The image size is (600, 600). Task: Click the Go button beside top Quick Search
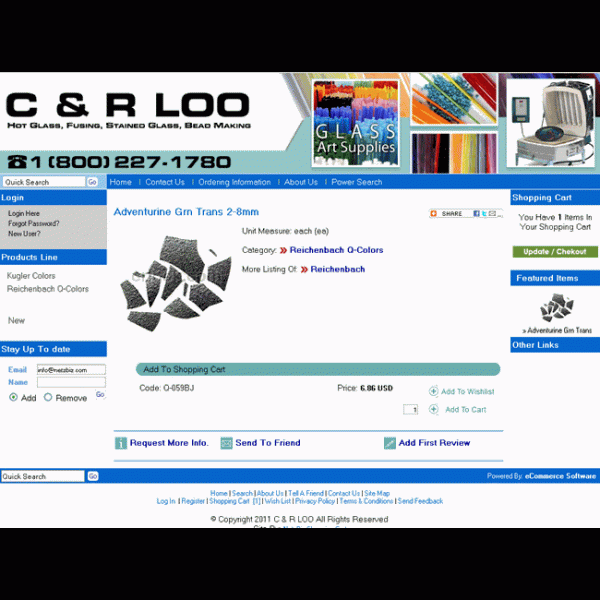[92, 182]
